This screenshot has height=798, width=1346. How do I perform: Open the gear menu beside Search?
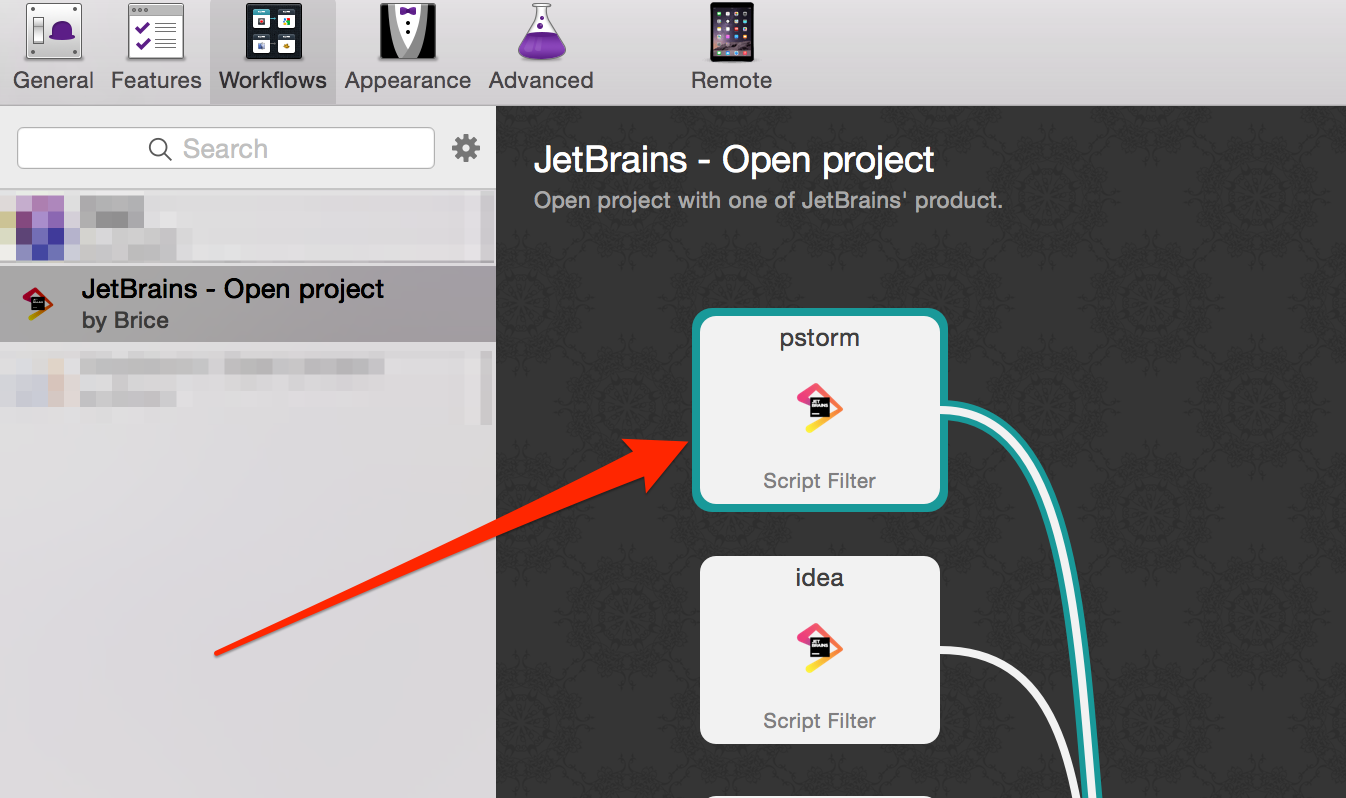[x=466, y=149]
